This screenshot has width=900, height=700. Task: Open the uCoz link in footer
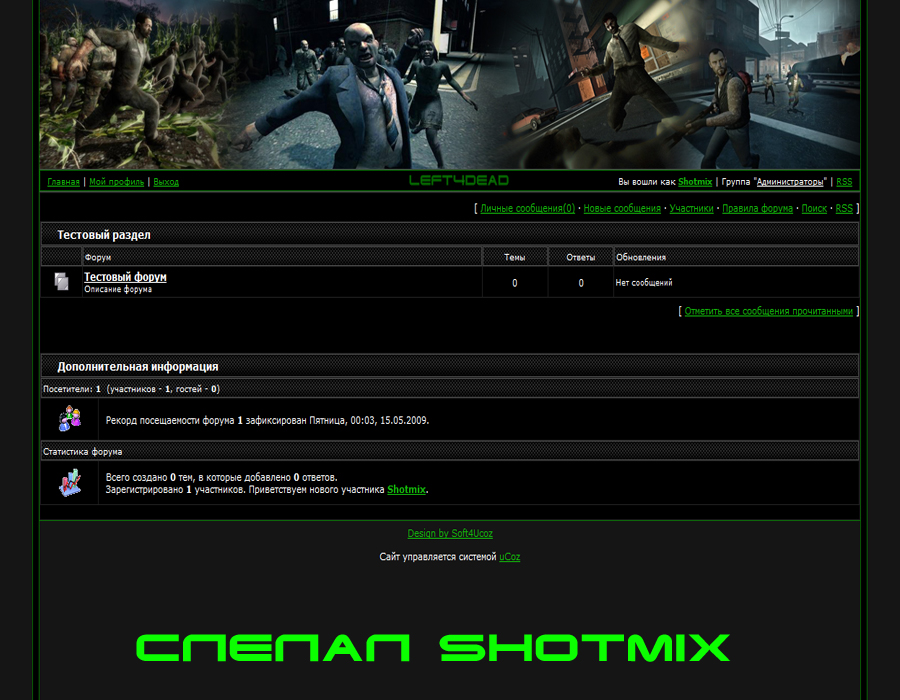(x=510, y=557)
